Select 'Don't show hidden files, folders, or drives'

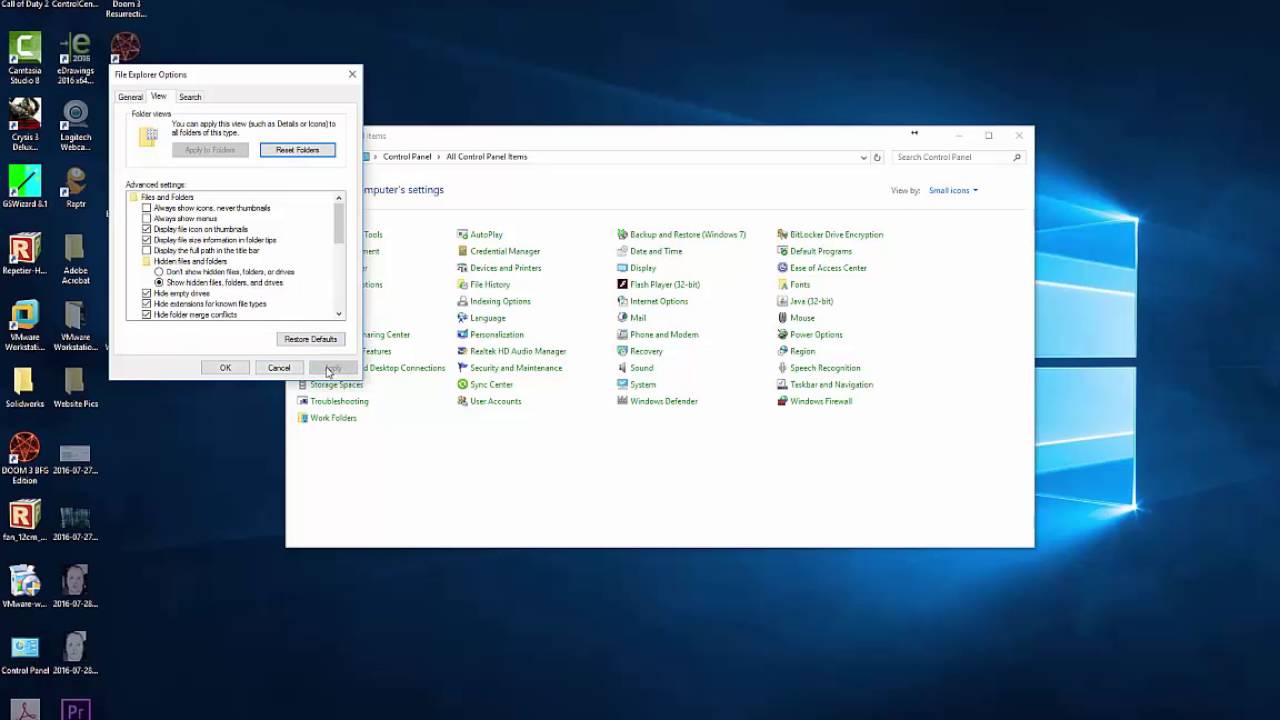(158, 271)
